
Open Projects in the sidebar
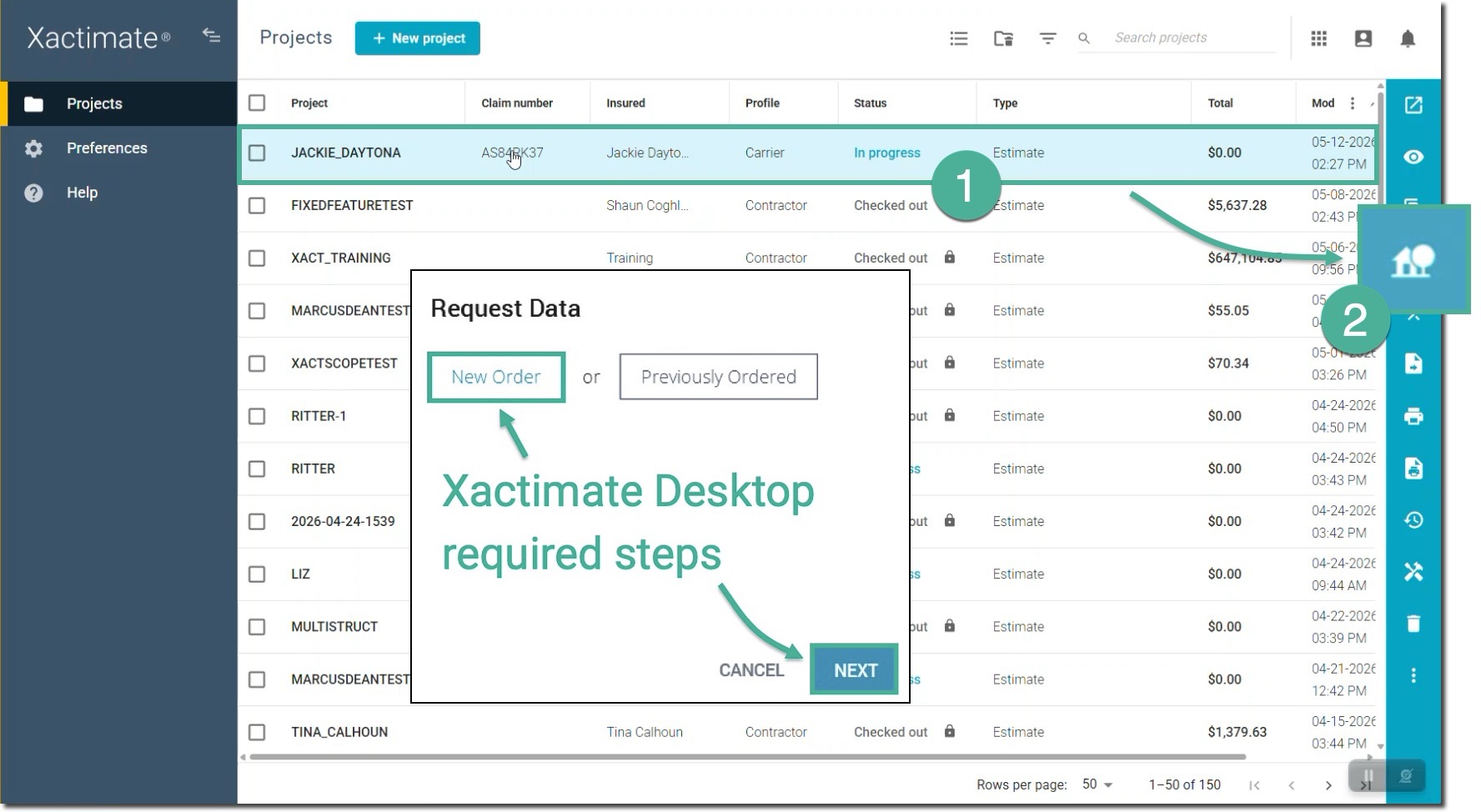pyautogui.click(x=118, y=103)
